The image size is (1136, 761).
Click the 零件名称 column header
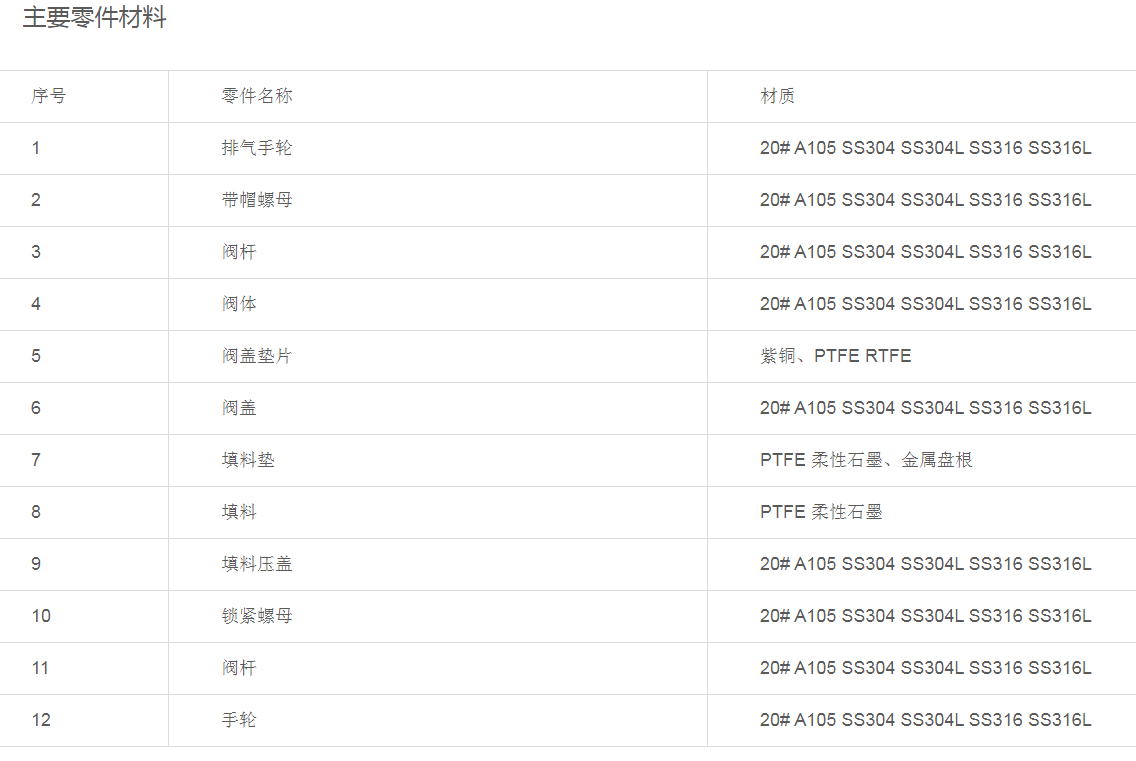tap(257, 96)
